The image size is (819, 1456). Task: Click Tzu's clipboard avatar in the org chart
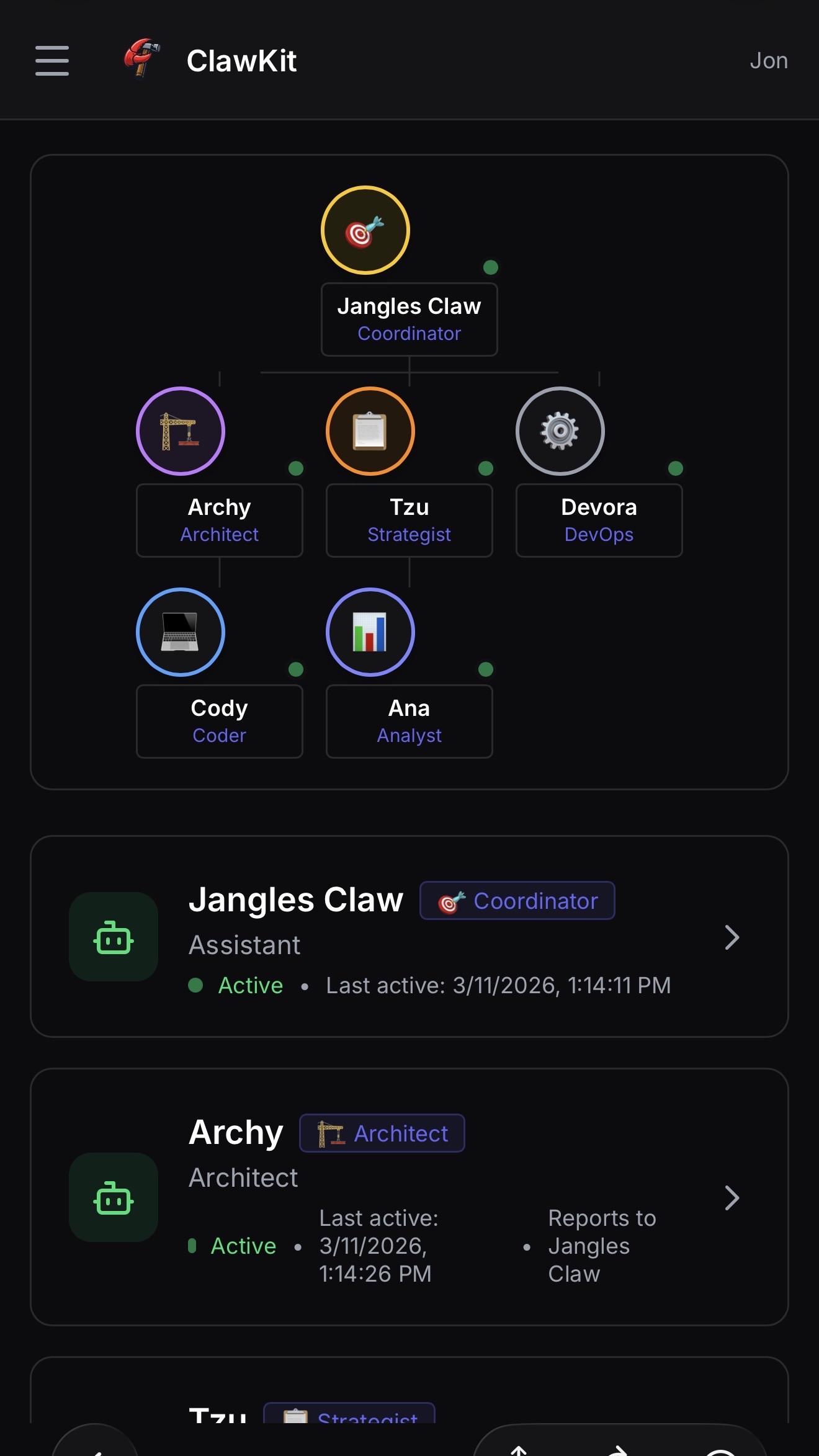coord(370,431)
